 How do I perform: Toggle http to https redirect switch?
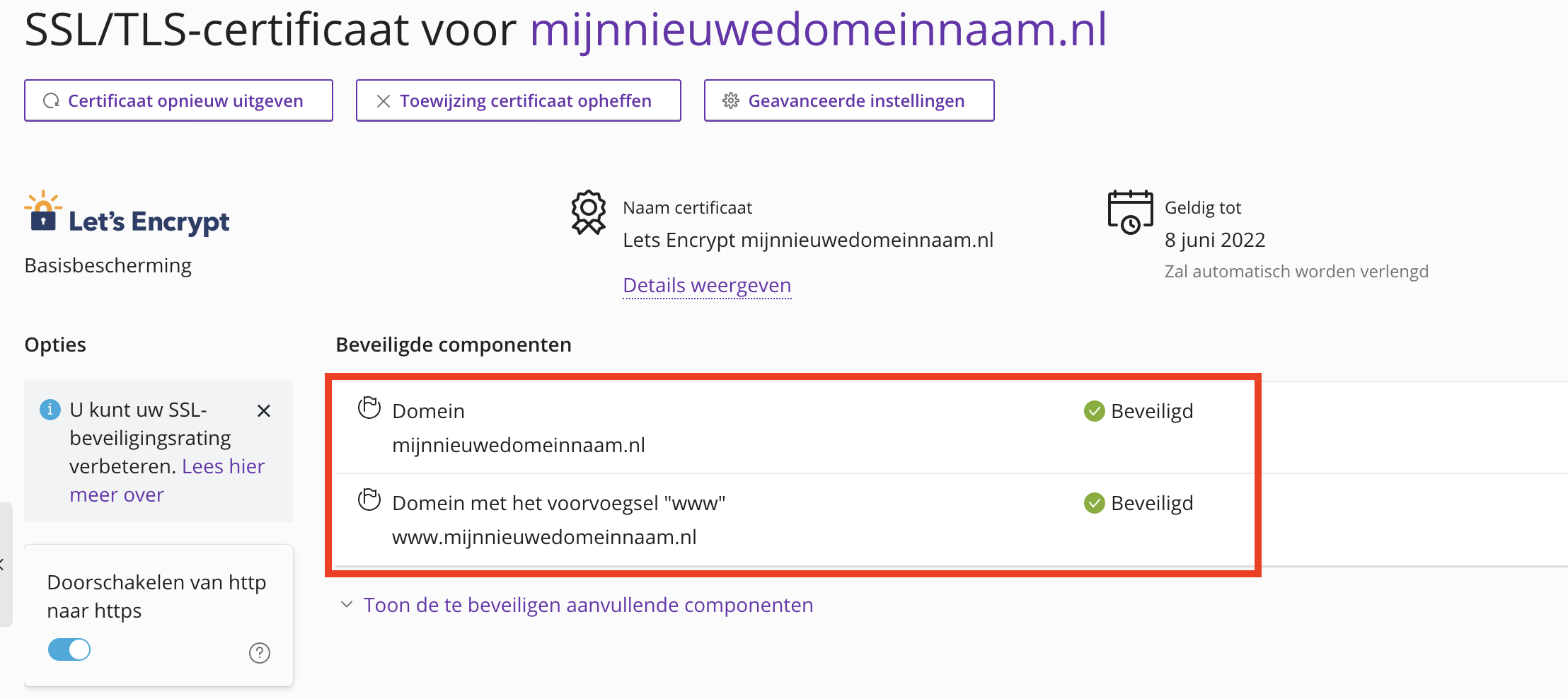pos(69,649)
